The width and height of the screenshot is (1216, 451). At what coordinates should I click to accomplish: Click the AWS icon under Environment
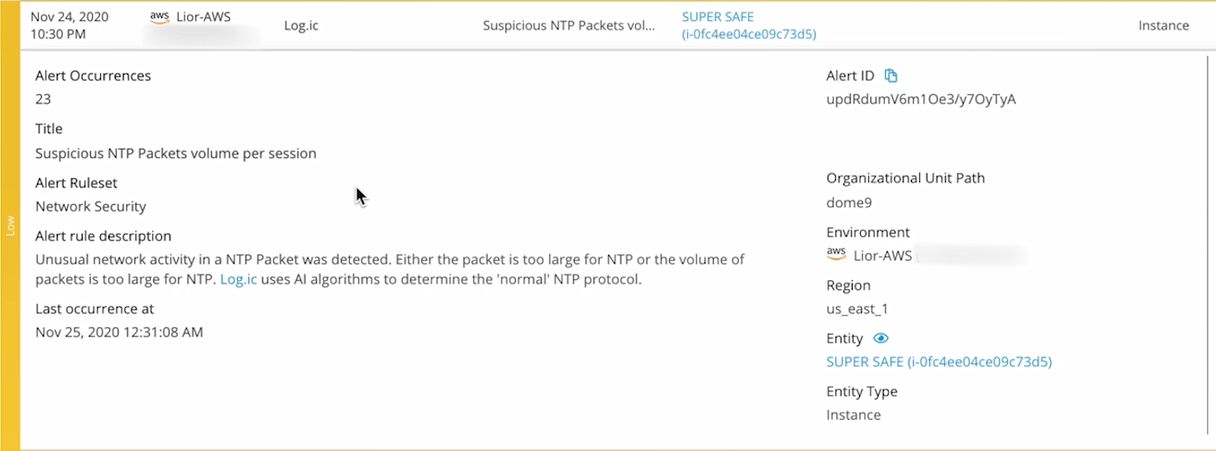click(836, 255)
